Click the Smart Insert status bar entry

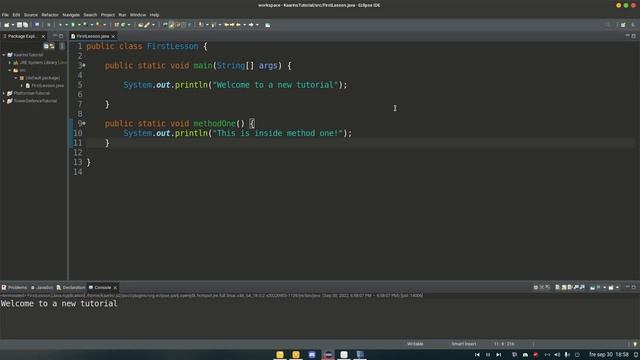(464, 344)
